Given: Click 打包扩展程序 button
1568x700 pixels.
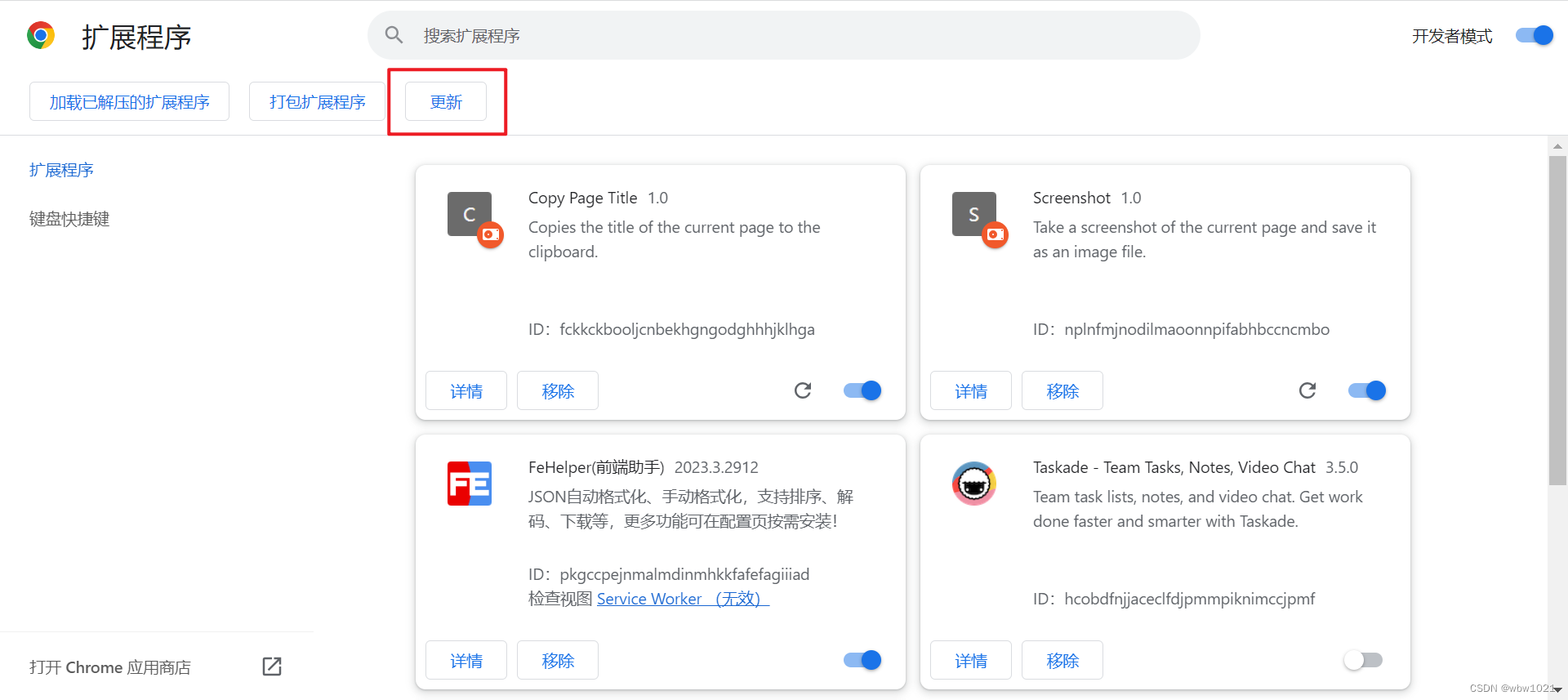Looking at the screenshot, I should [x=317, y=101].
